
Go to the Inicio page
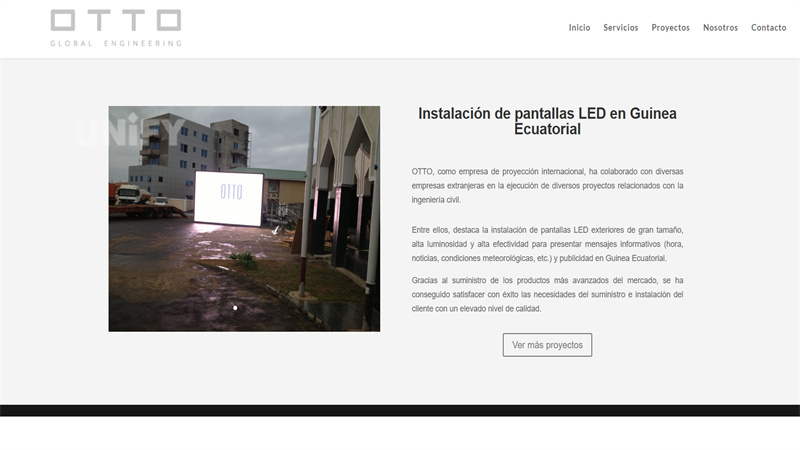(x=580, y=28)
